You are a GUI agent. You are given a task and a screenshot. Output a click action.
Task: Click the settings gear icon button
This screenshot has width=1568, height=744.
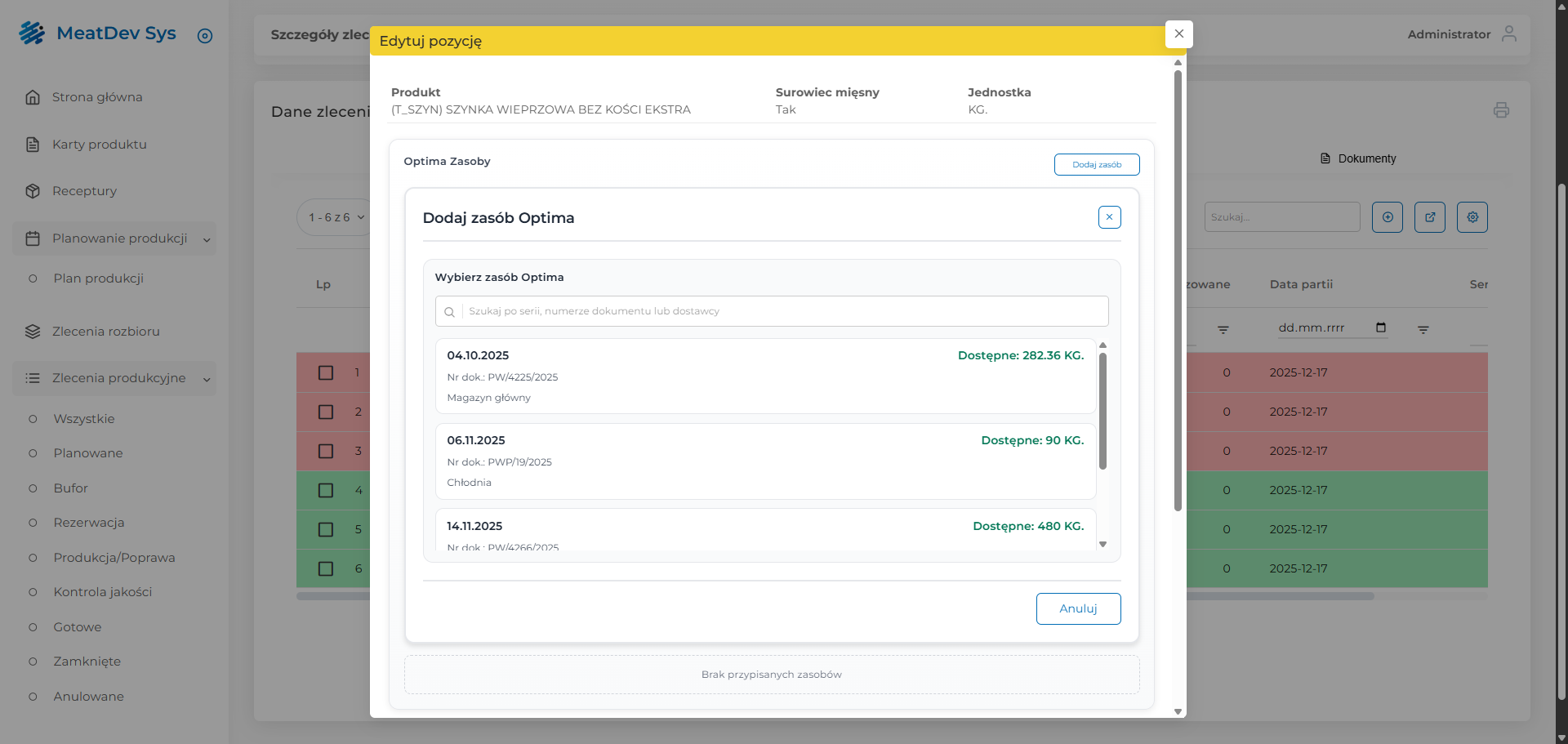[x=1472, y=217]
